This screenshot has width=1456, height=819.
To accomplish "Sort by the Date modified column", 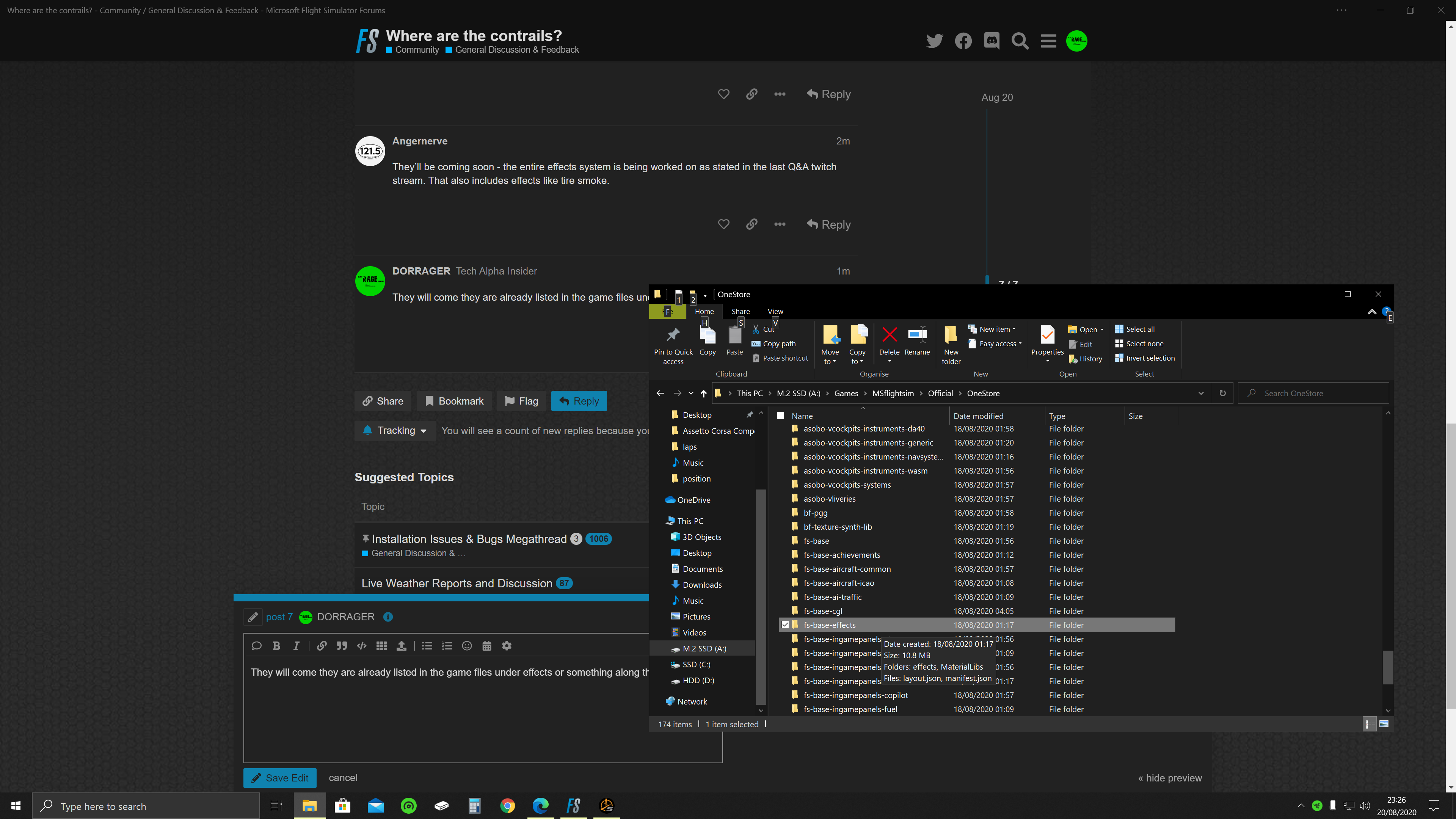I will 978,416.
